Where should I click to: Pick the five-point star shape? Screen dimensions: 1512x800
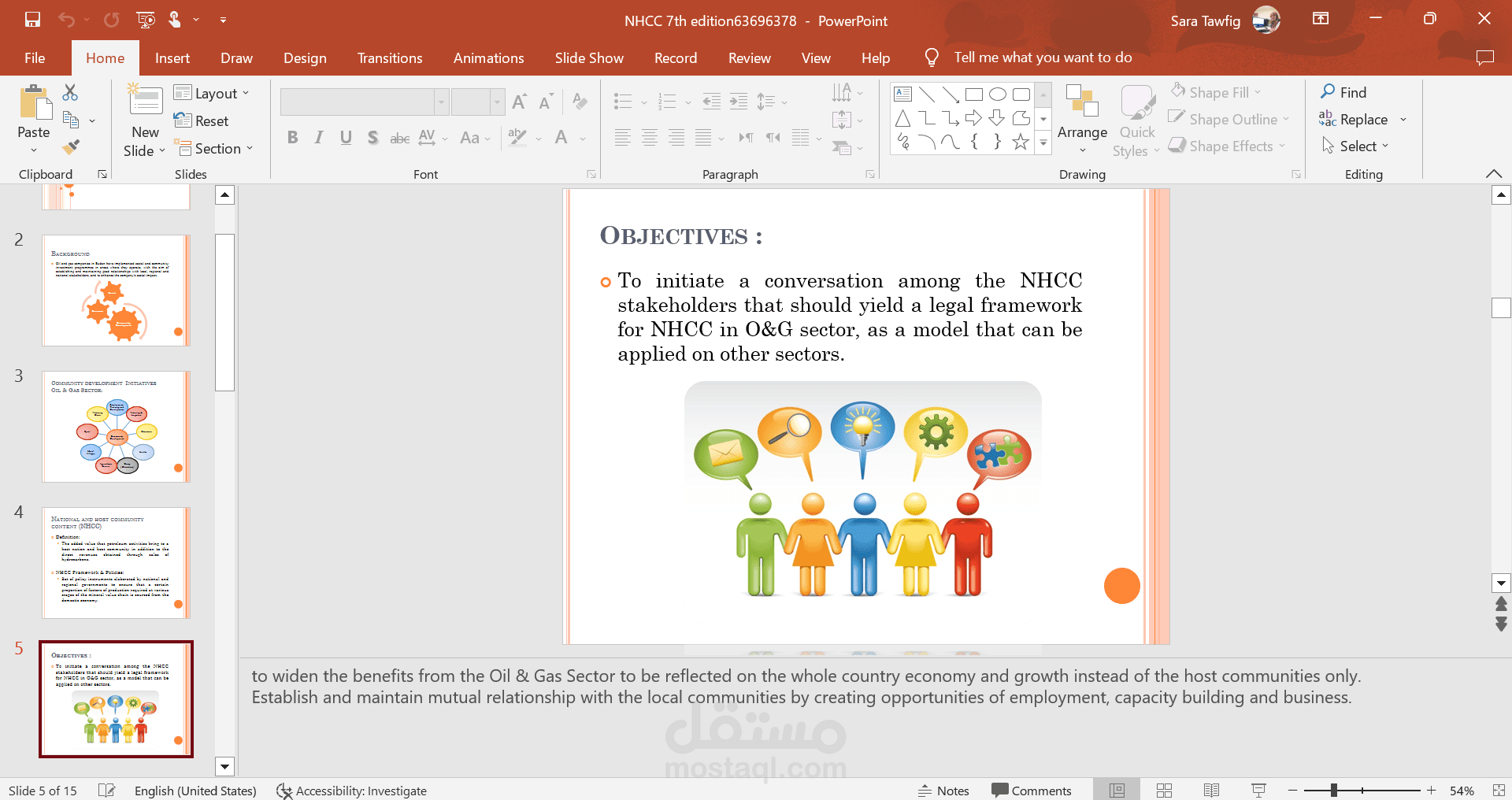[x=1021, y=142]
